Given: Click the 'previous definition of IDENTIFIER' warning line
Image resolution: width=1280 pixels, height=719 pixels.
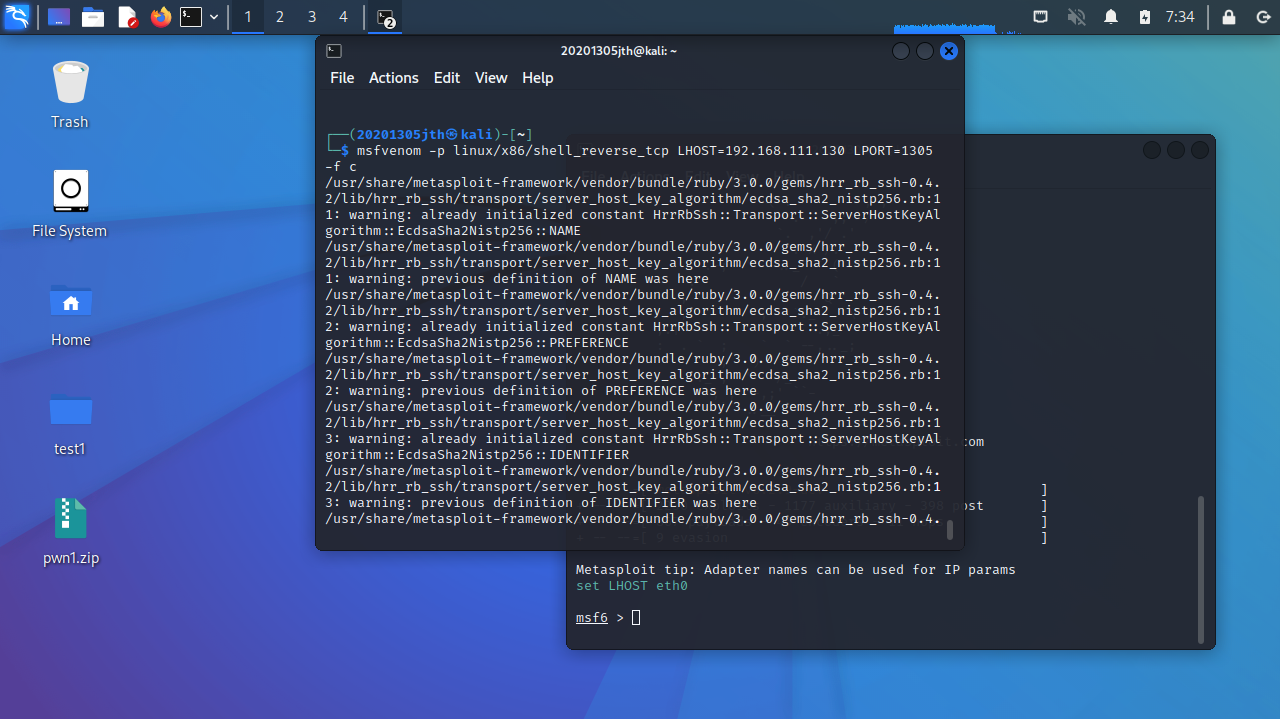Looking at the screenshot, I should (541, 503).
